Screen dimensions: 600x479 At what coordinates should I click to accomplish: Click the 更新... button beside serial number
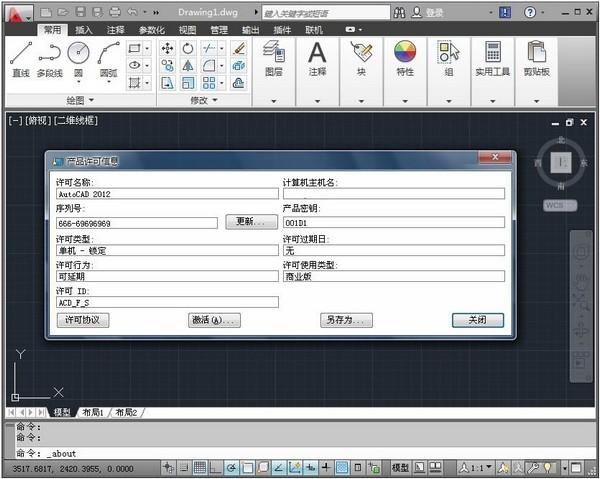click(x=252, y=222)
